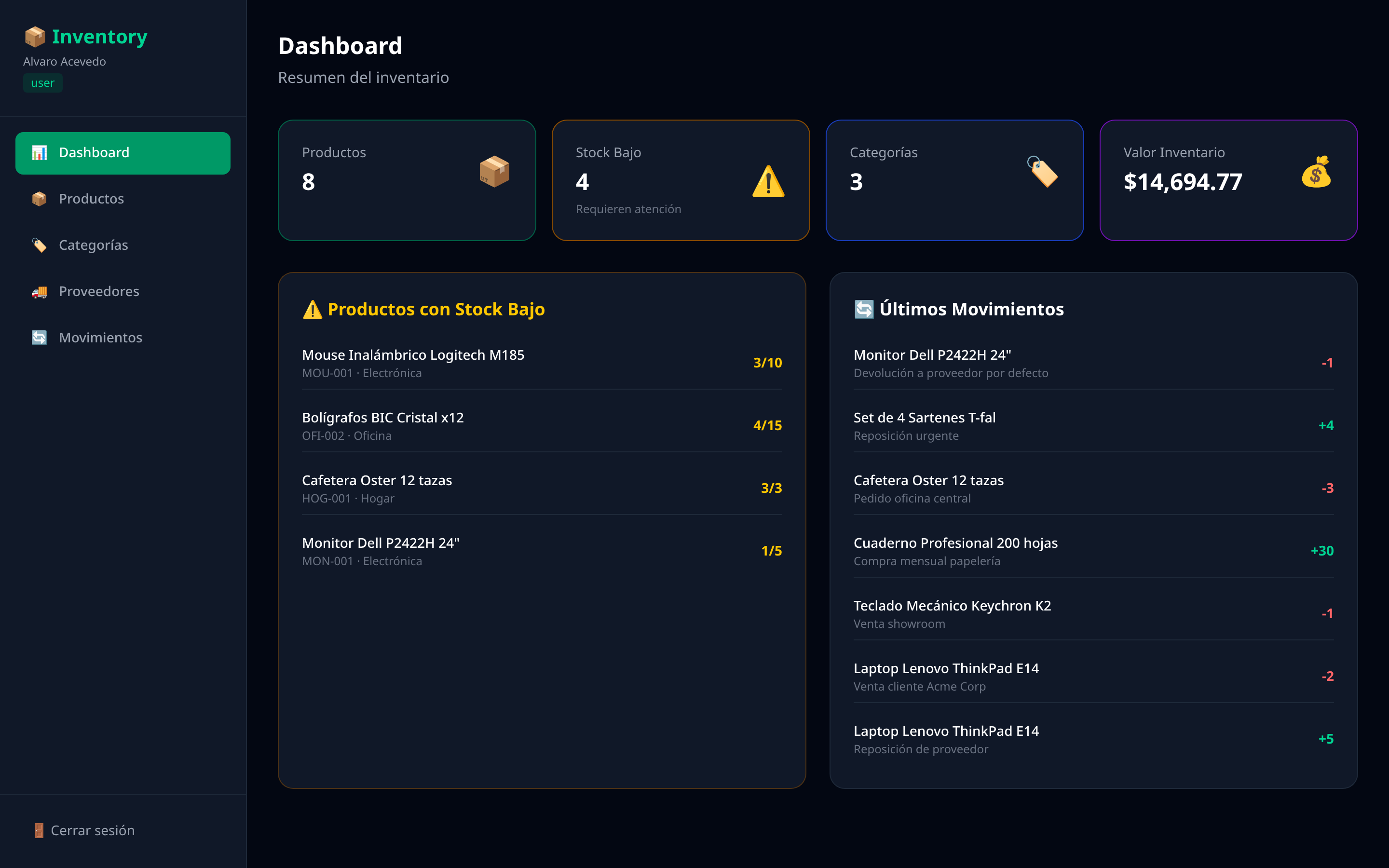Go to Productos in the sidebar
The image size is (1389, 868).
coord(123,199)
